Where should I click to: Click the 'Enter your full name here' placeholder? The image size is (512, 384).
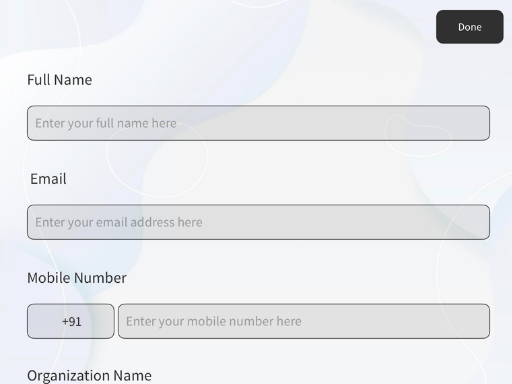pos(106,123)
